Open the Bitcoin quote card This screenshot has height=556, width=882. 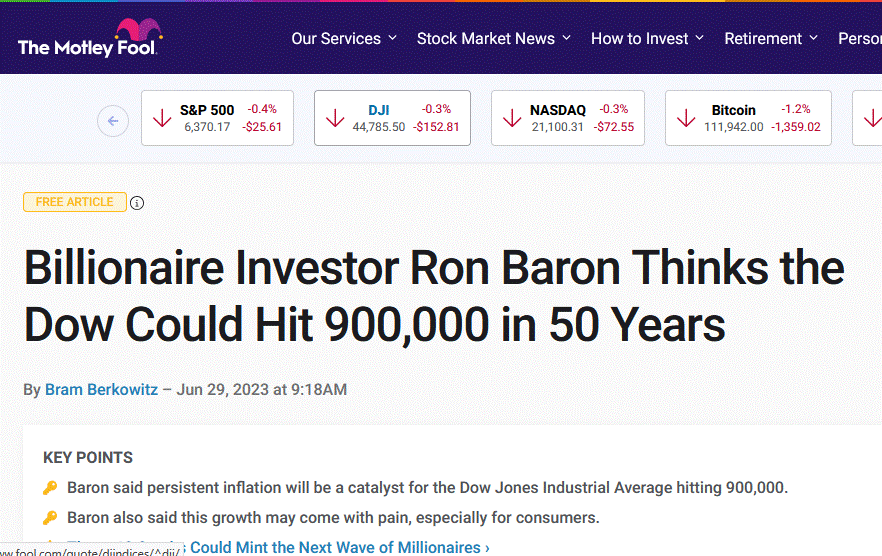(748, 118)
